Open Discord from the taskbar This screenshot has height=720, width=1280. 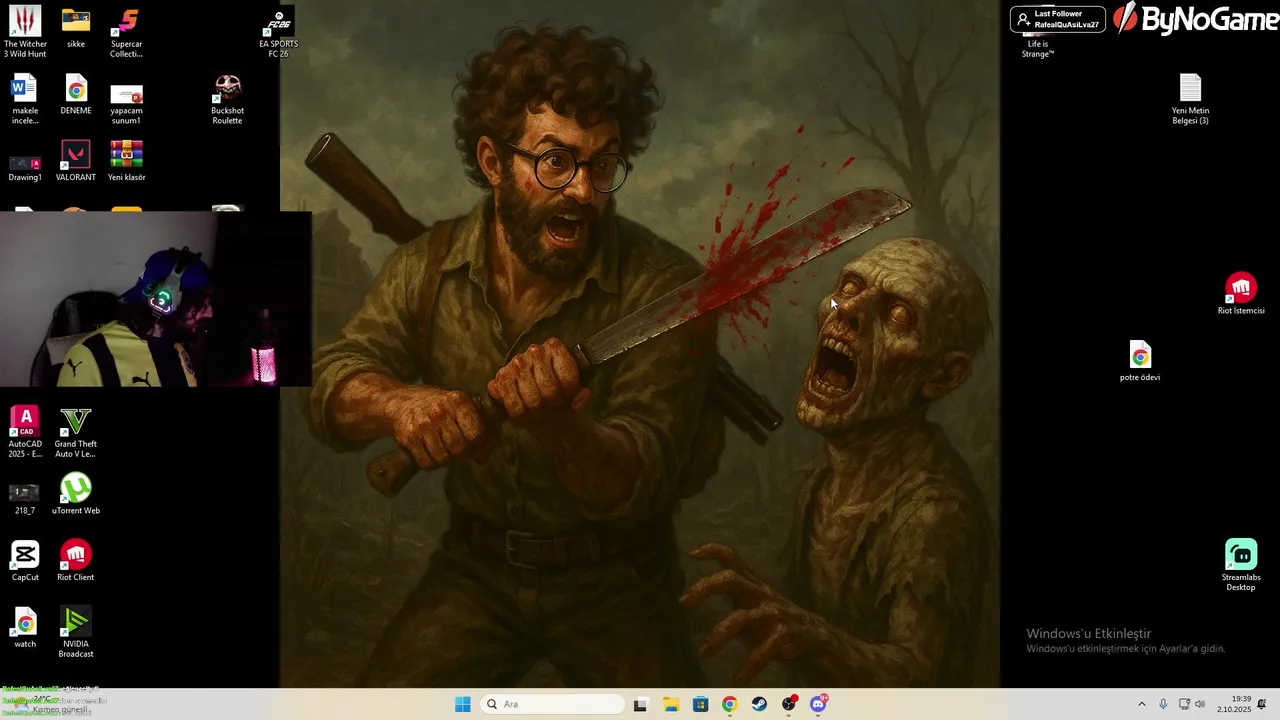(x=818, y=704)
